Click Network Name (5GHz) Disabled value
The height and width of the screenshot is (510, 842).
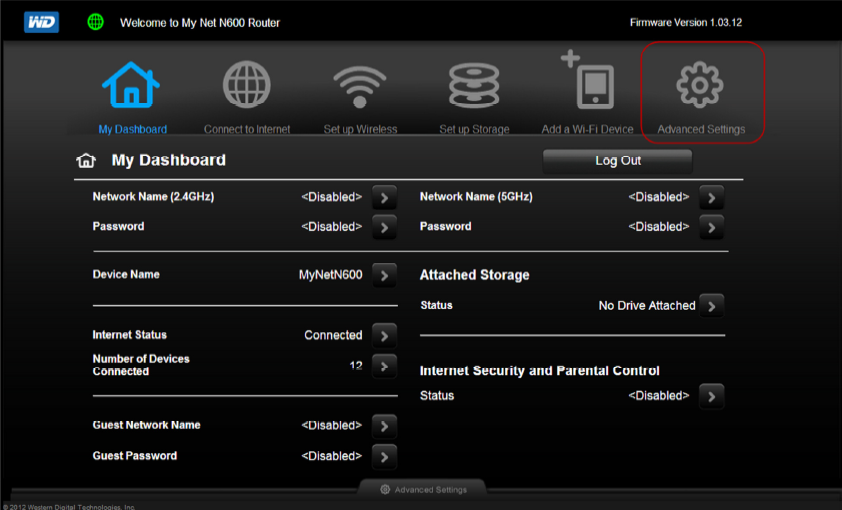click(659, 197)
